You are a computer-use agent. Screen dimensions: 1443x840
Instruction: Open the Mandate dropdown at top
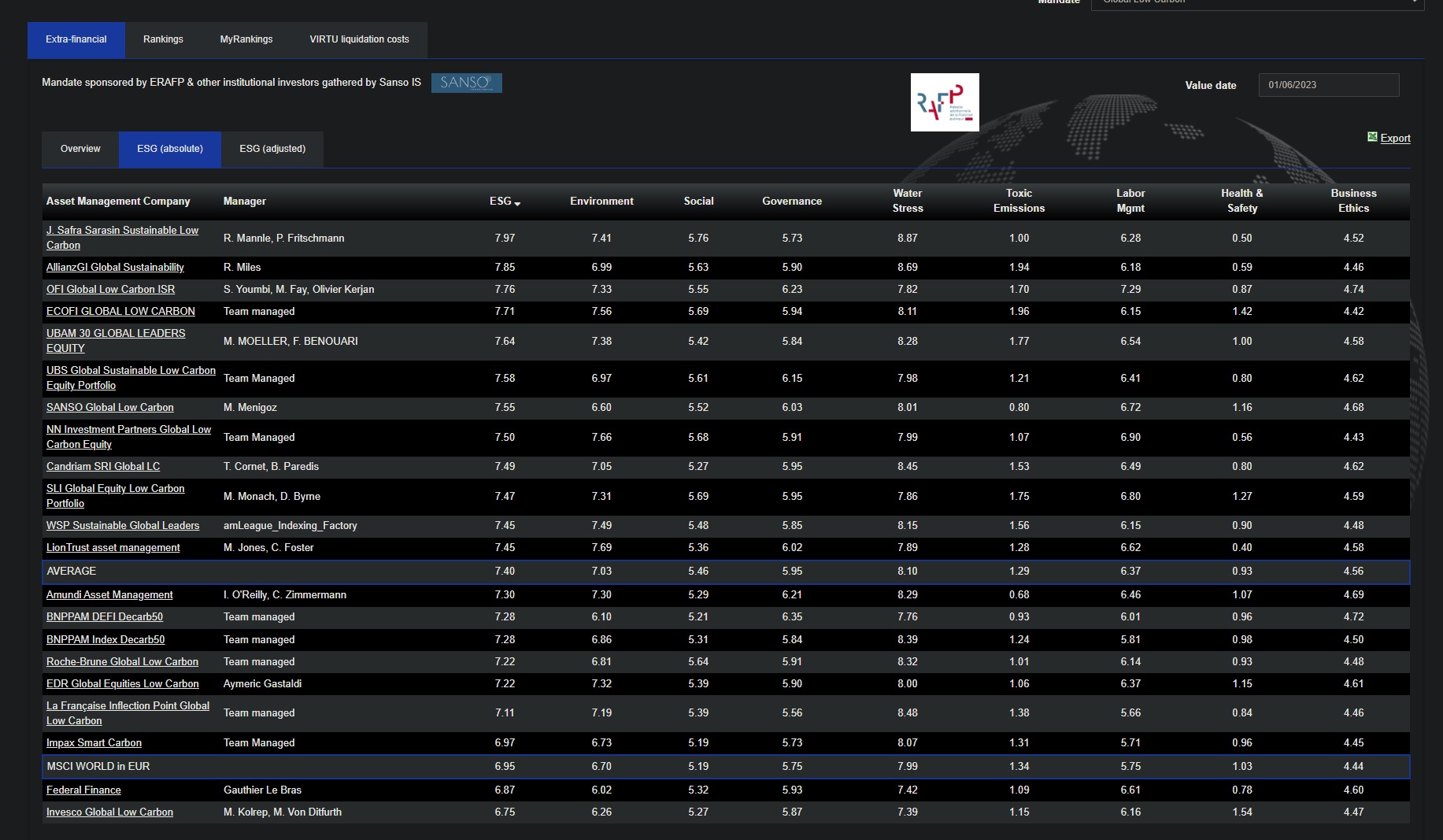point(1257,2)
